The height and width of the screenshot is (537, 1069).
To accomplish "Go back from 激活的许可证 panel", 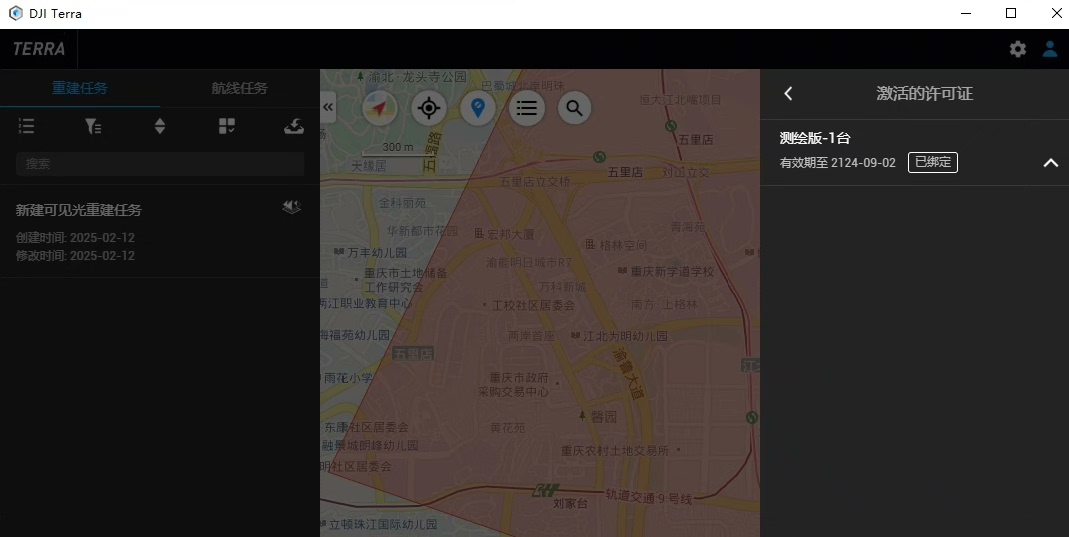I will pyautogui.click(x=788, y=93).
